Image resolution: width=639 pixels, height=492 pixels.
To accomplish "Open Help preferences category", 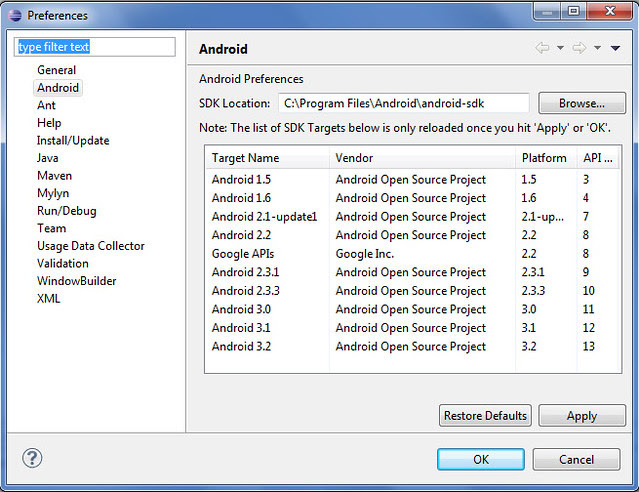I will coord(49,123).
